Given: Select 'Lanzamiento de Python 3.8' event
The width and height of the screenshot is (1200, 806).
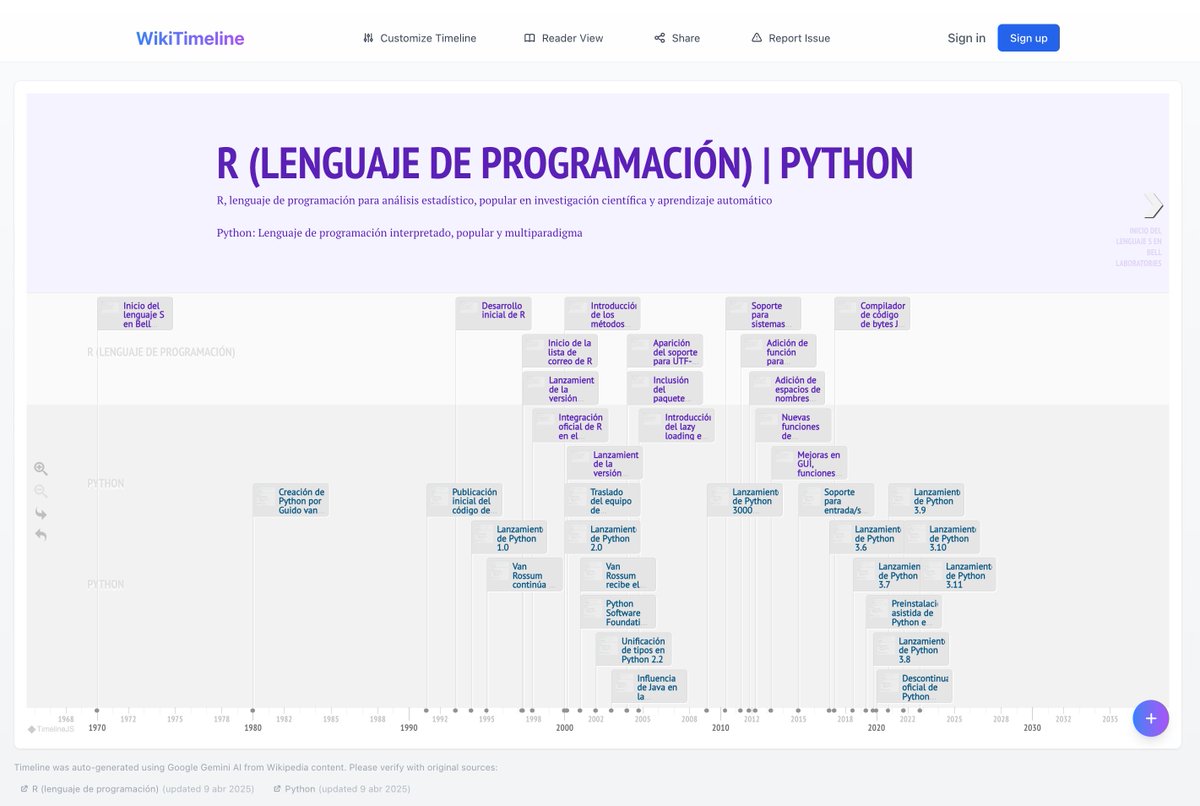Looking at the screenshot, I should point(910,649).
